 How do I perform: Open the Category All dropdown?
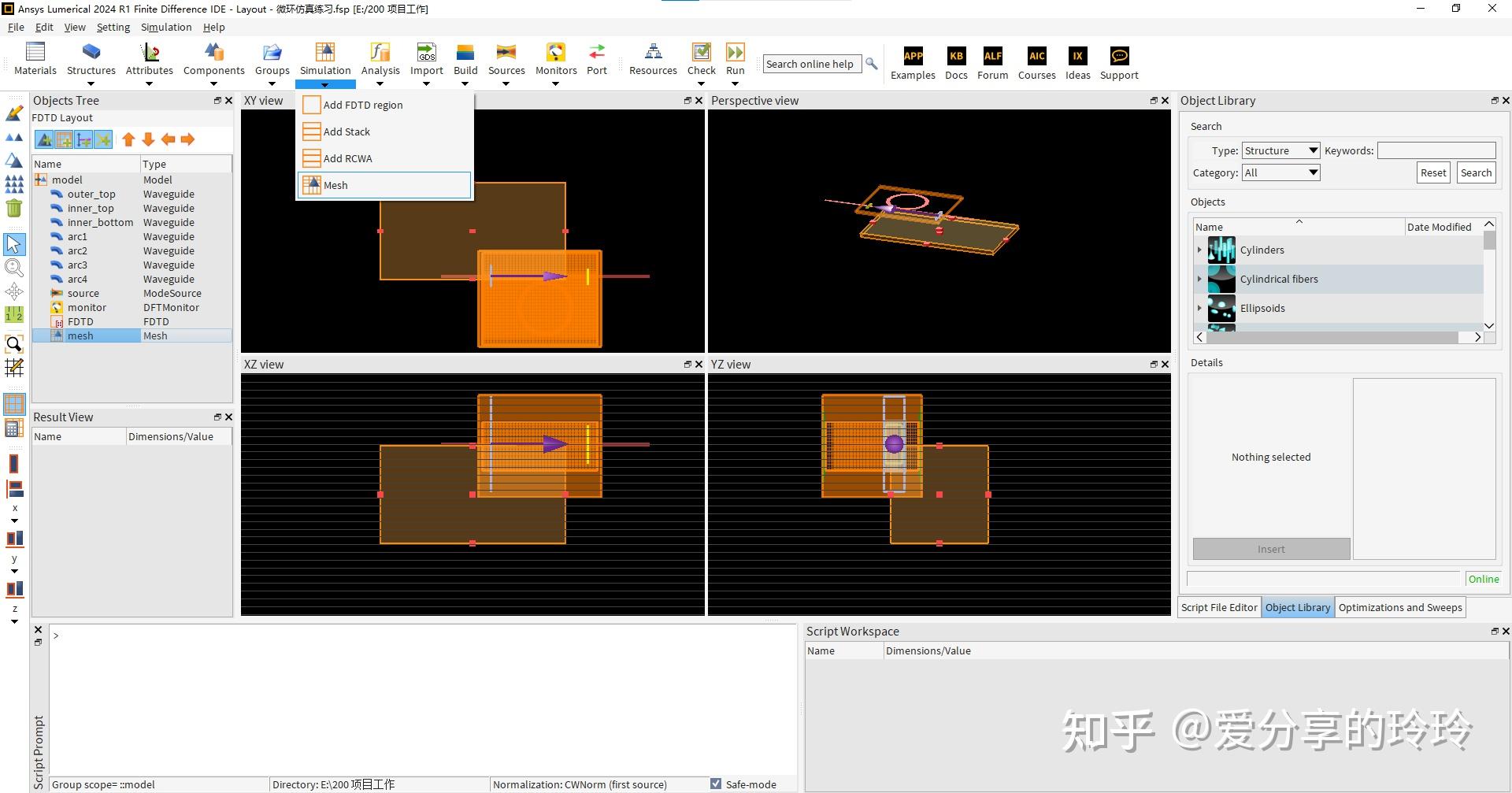(1280, 172)
